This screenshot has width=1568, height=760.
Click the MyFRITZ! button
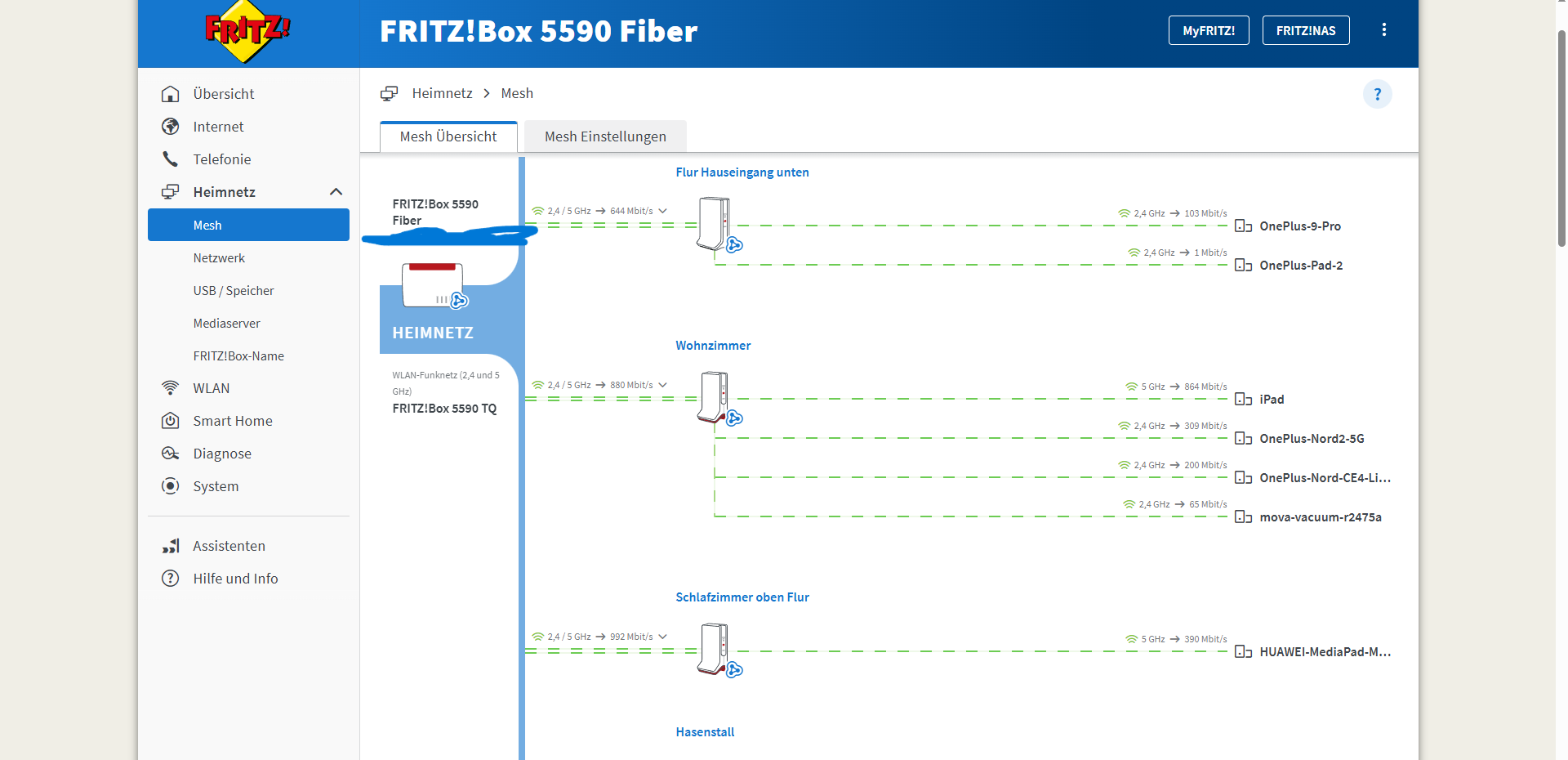[1209, 30]
